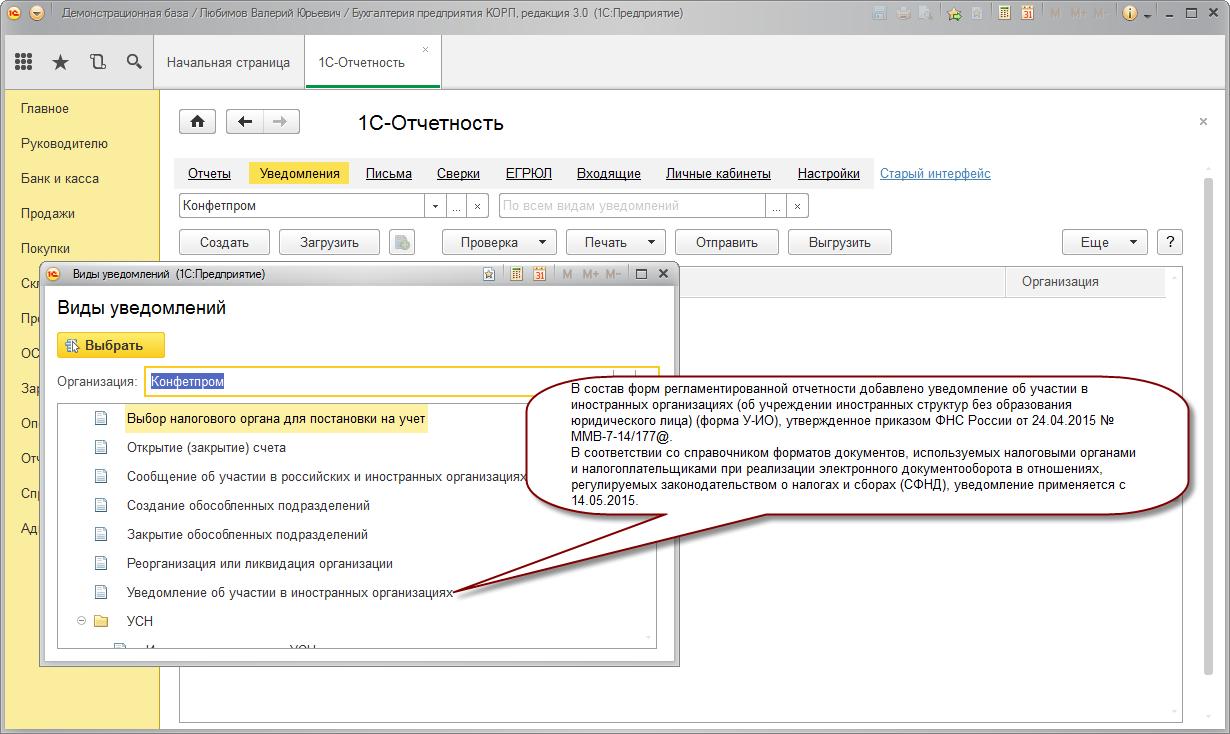Select Реорганизация или ликвидация организации item

point(259,563)
